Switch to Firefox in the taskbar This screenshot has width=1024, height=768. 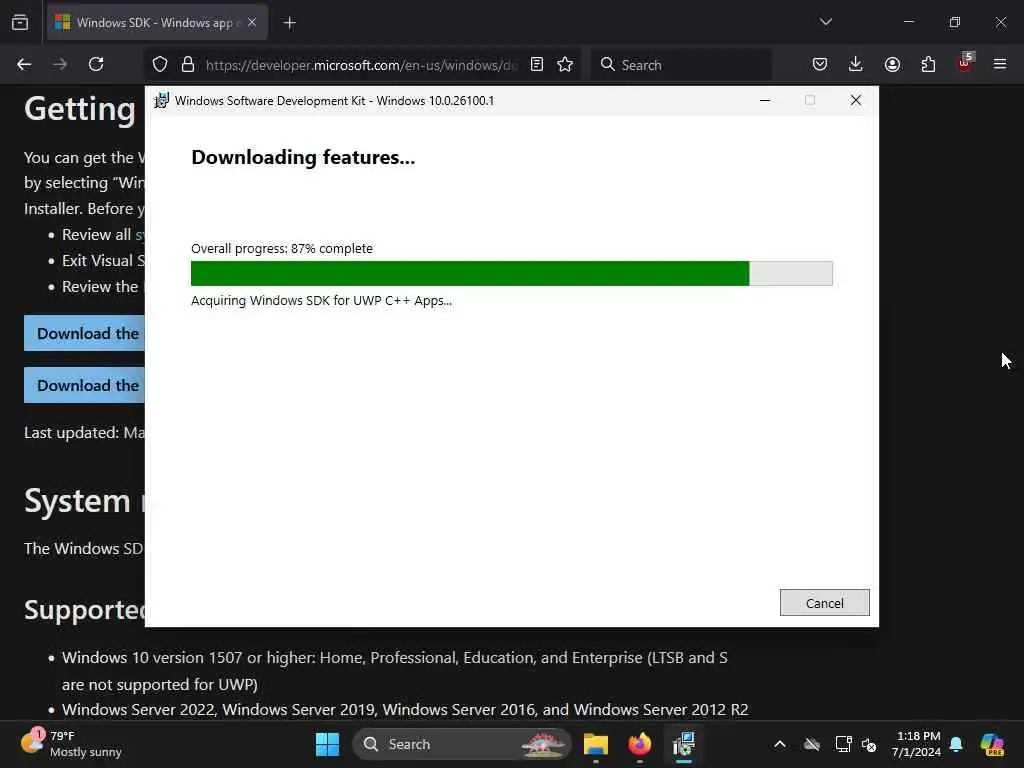639,744
